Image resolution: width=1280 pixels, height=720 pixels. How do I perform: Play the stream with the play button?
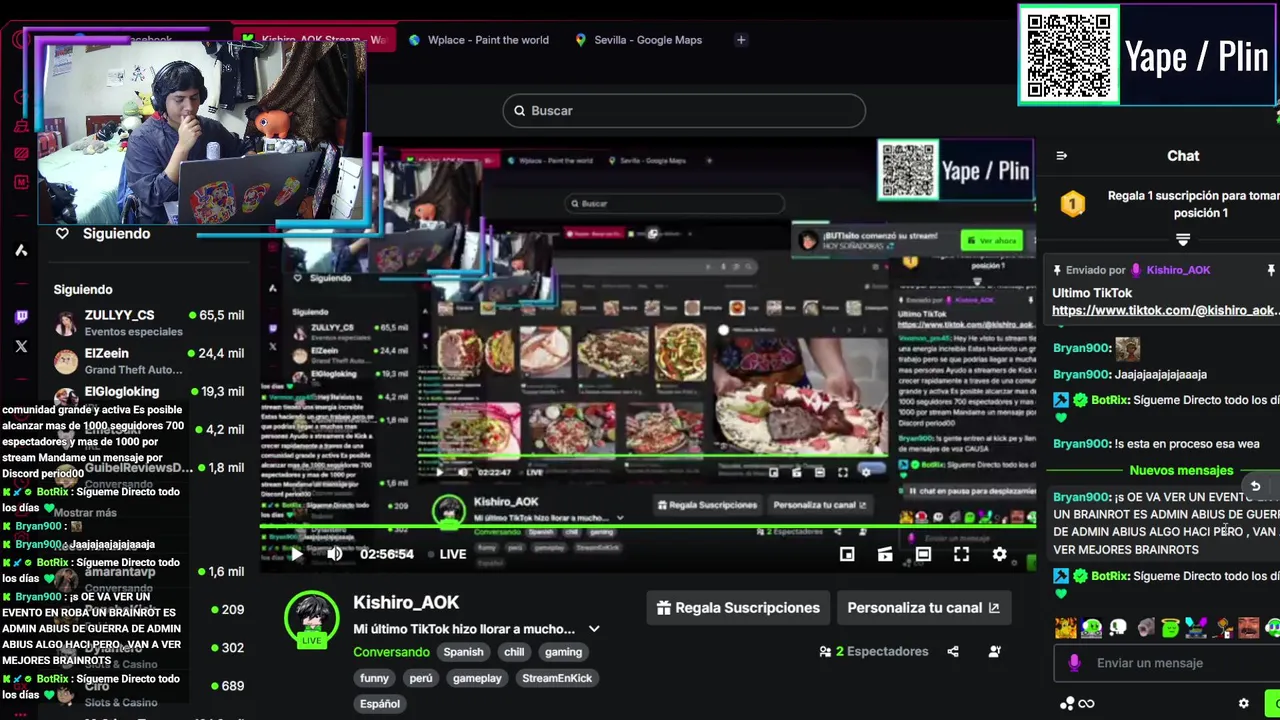coord(296,554)
